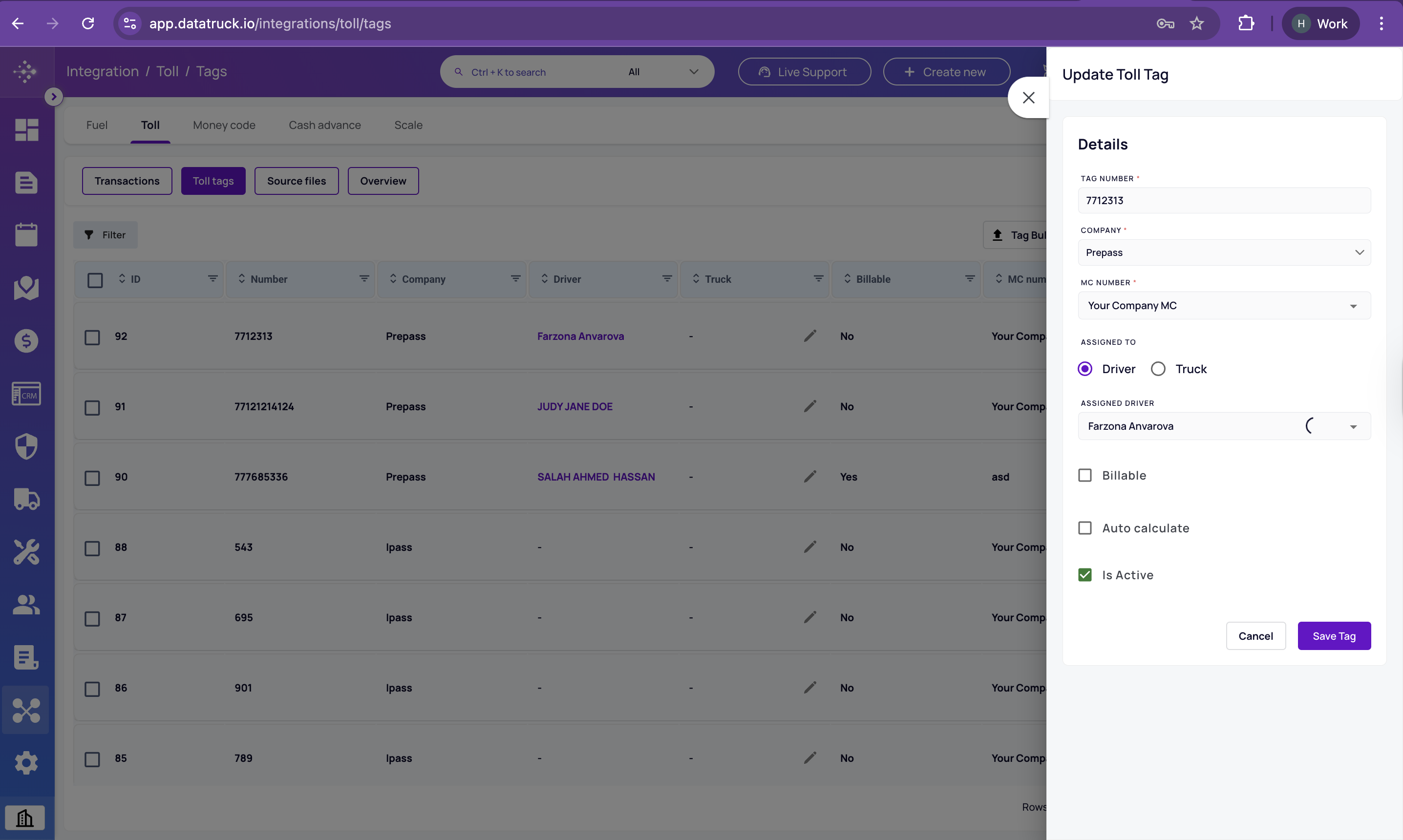Open driver link Farzona Anvarova

(580, 336)
